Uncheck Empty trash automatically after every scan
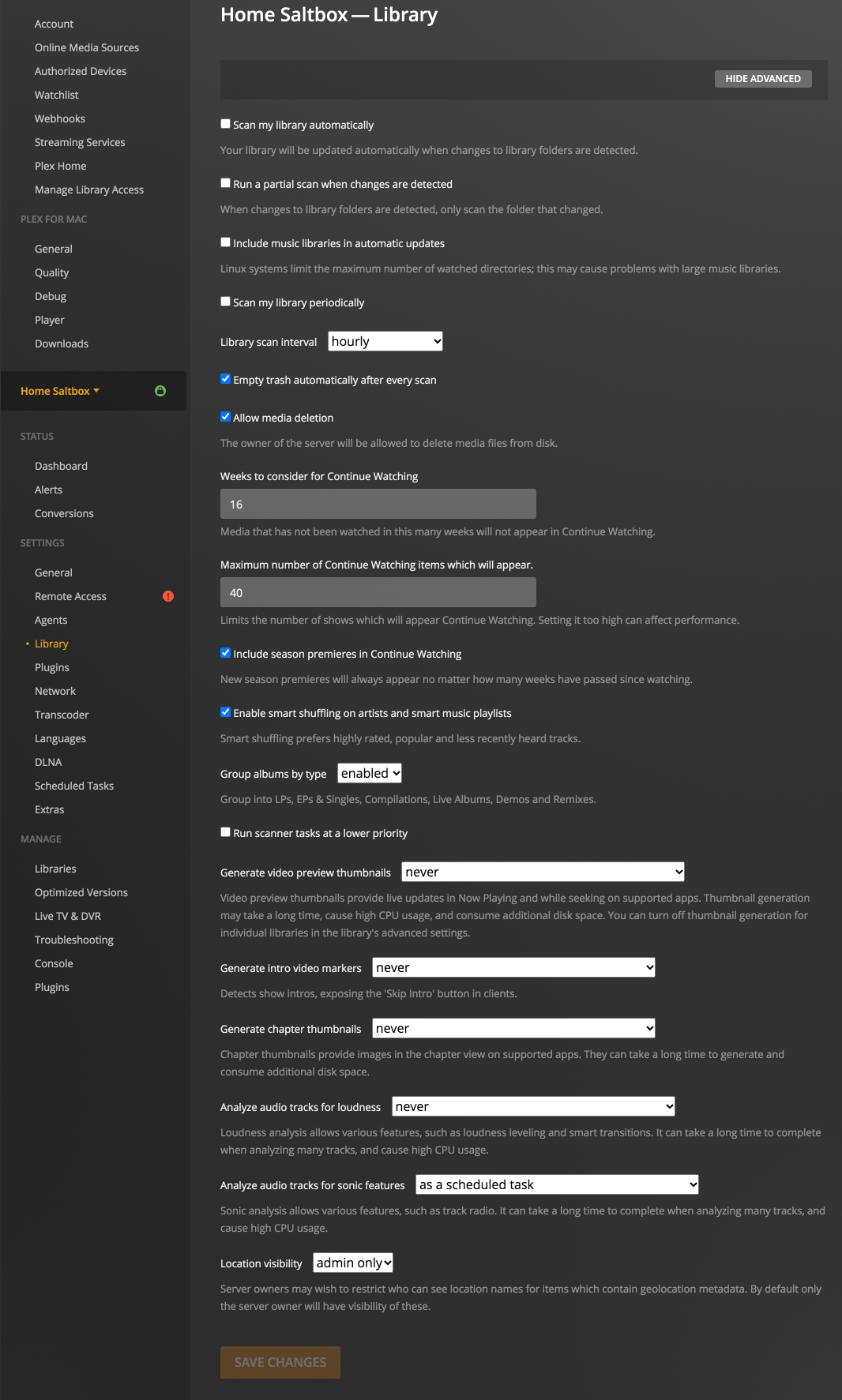The width and height of the screenshot is (842, 1400). tap(226, 379)
